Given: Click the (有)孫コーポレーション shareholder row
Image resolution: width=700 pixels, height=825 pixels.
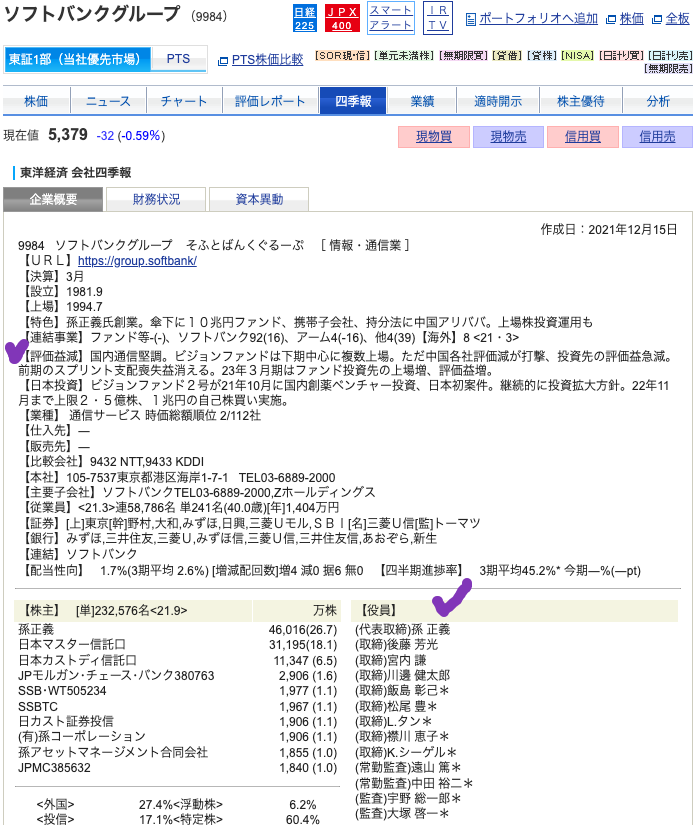Looking at the screenshot, I should click(177, 737).
